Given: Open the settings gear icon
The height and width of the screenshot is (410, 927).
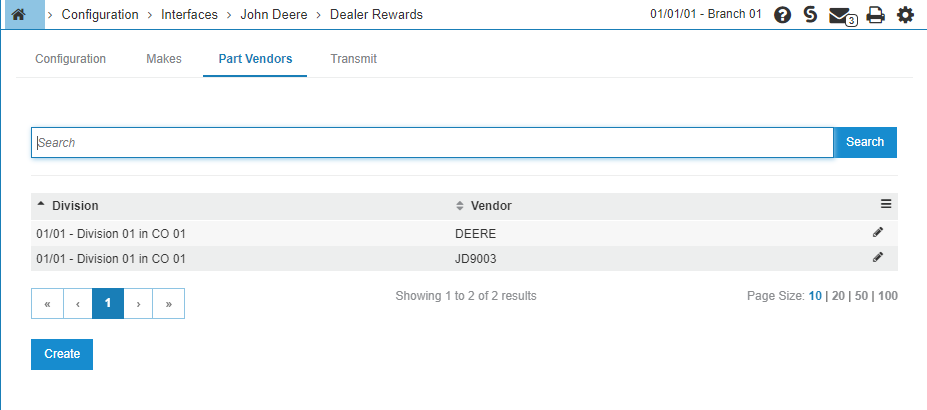Looking at the screenshot, I should point(905,15).
